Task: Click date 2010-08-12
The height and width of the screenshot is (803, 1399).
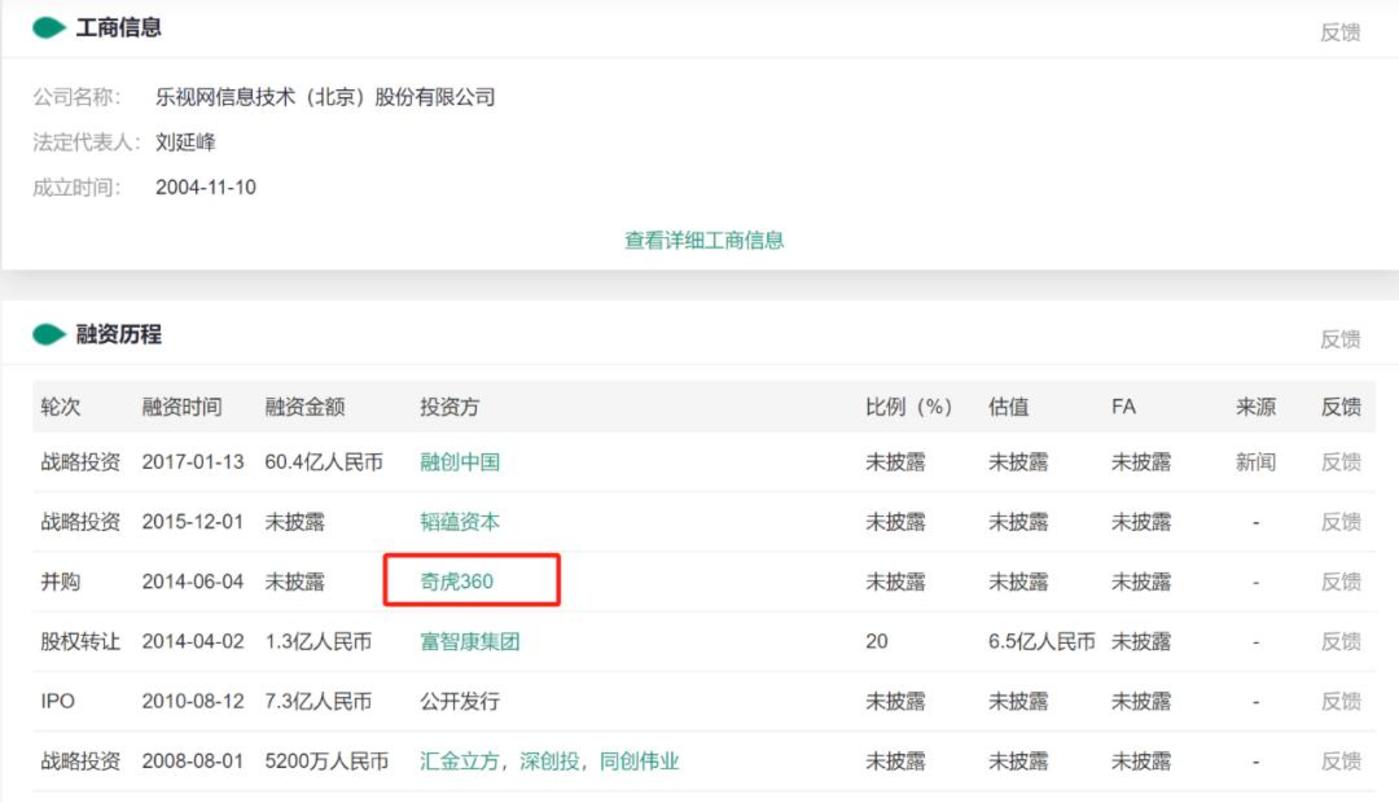Action: (x=193, y=702)
